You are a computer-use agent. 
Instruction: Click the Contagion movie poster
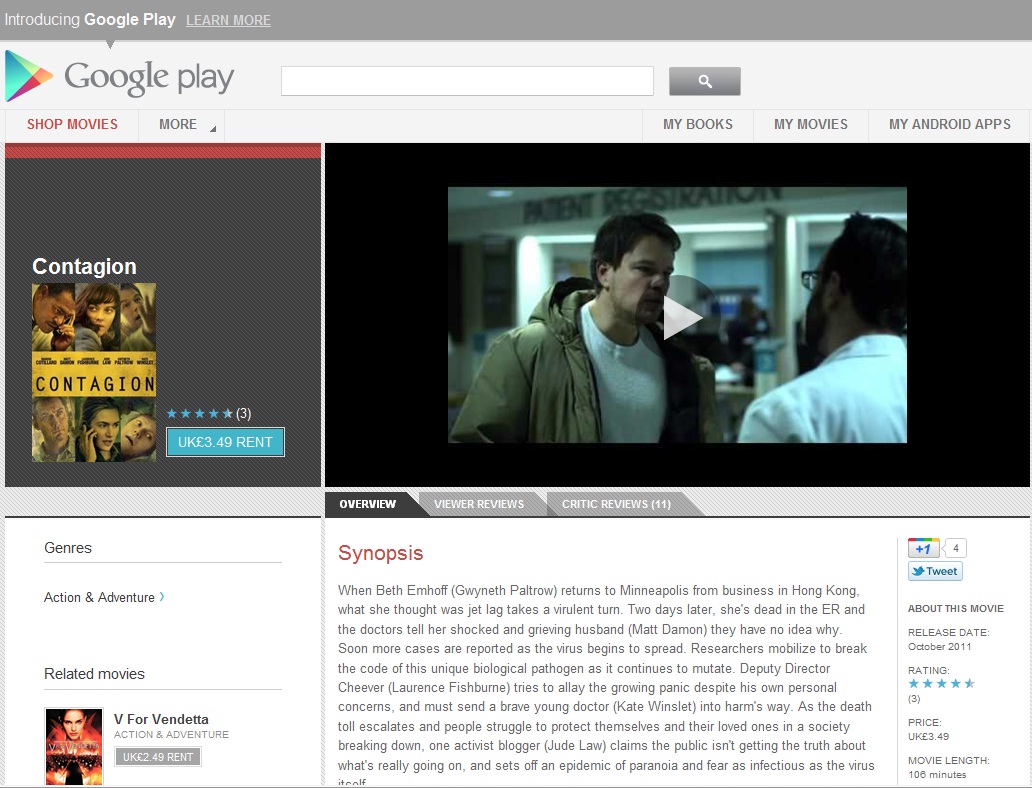[93, 373]
